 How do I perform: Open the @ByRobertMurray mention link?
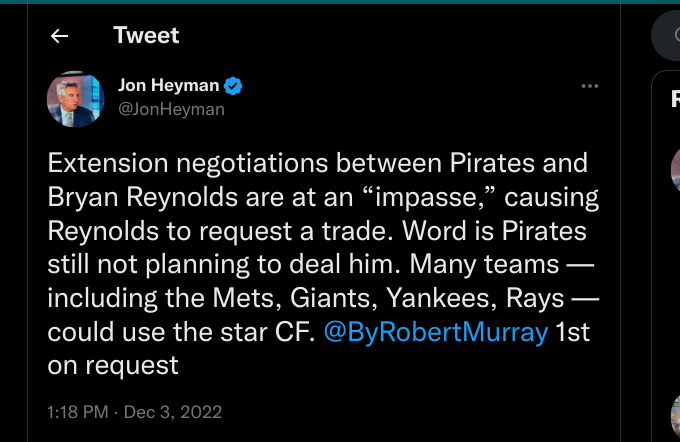pyautogui.click(x=435, y=332)
